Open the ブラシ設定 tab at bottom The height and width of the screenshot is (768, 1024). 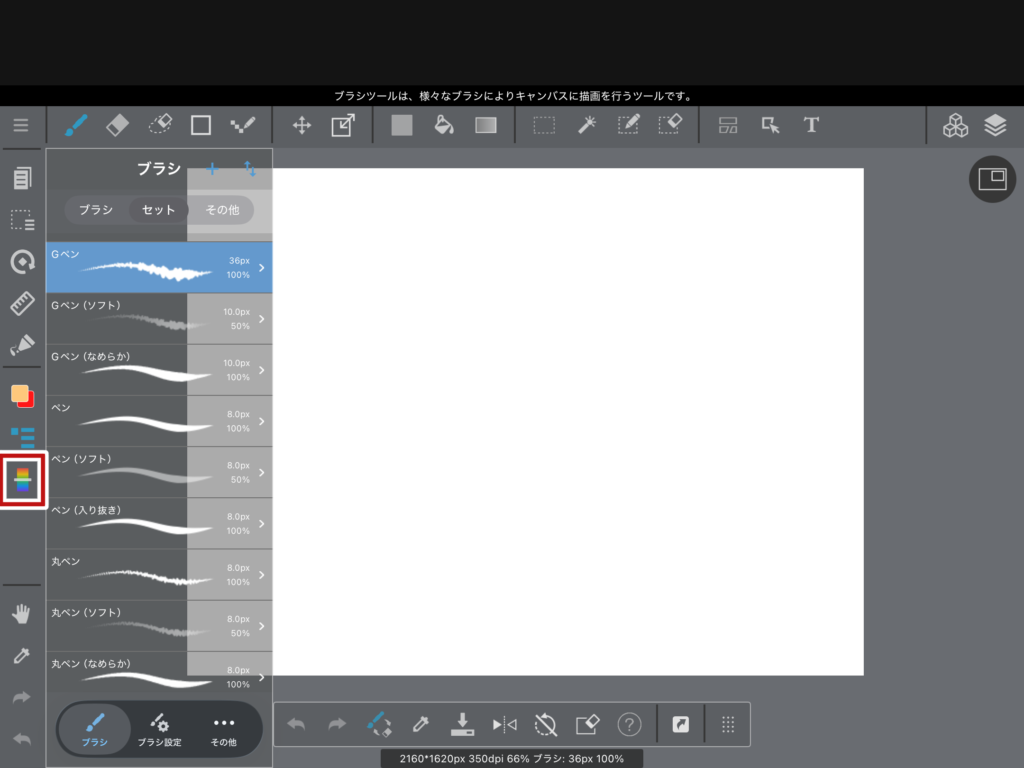coord(159,730)
